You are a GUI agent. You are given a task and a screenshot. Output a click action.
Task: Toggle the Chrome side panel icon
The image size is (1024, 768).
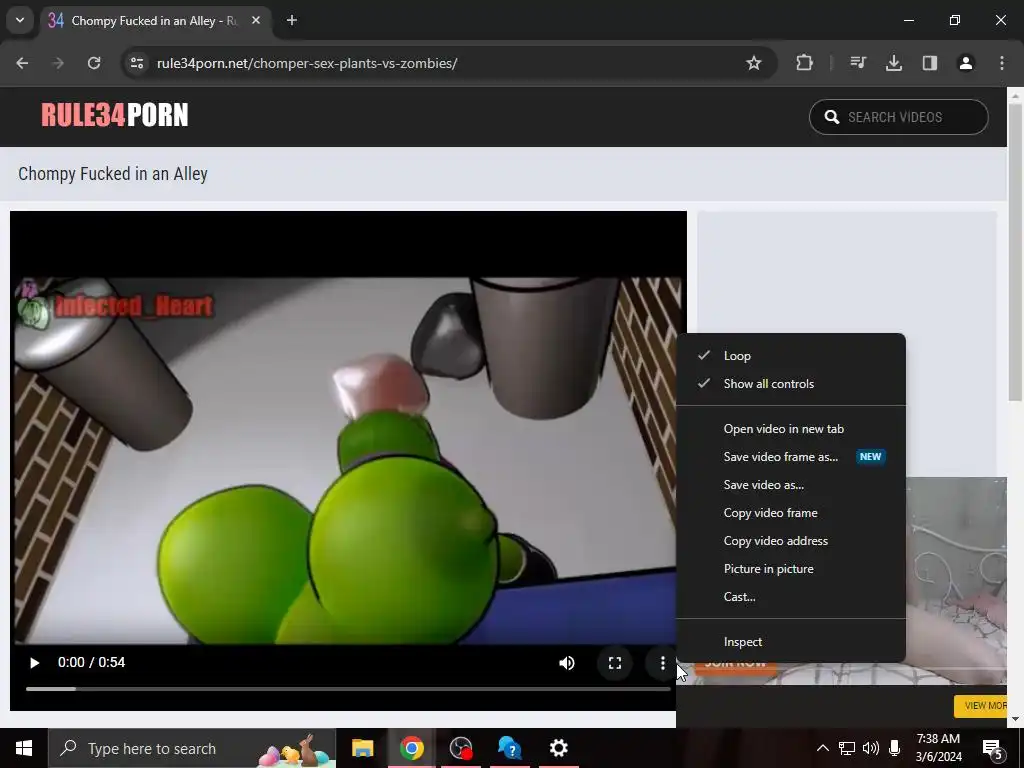pyautogui.click(x=930, y=63)
